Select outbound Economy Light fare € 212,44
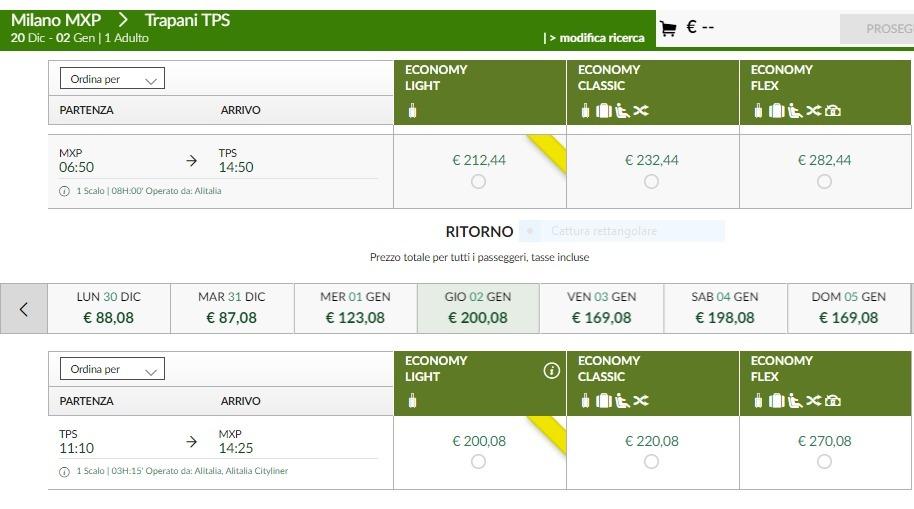 [x=478, y=181]
